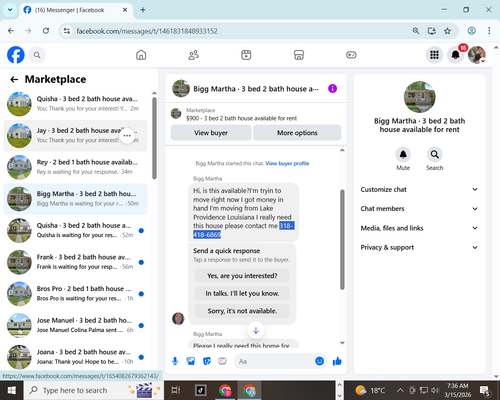Image resolution: width=500 pixels, height=400 pixels.
Task: Open Chrome three-dot menu
Action: (489, 31)
